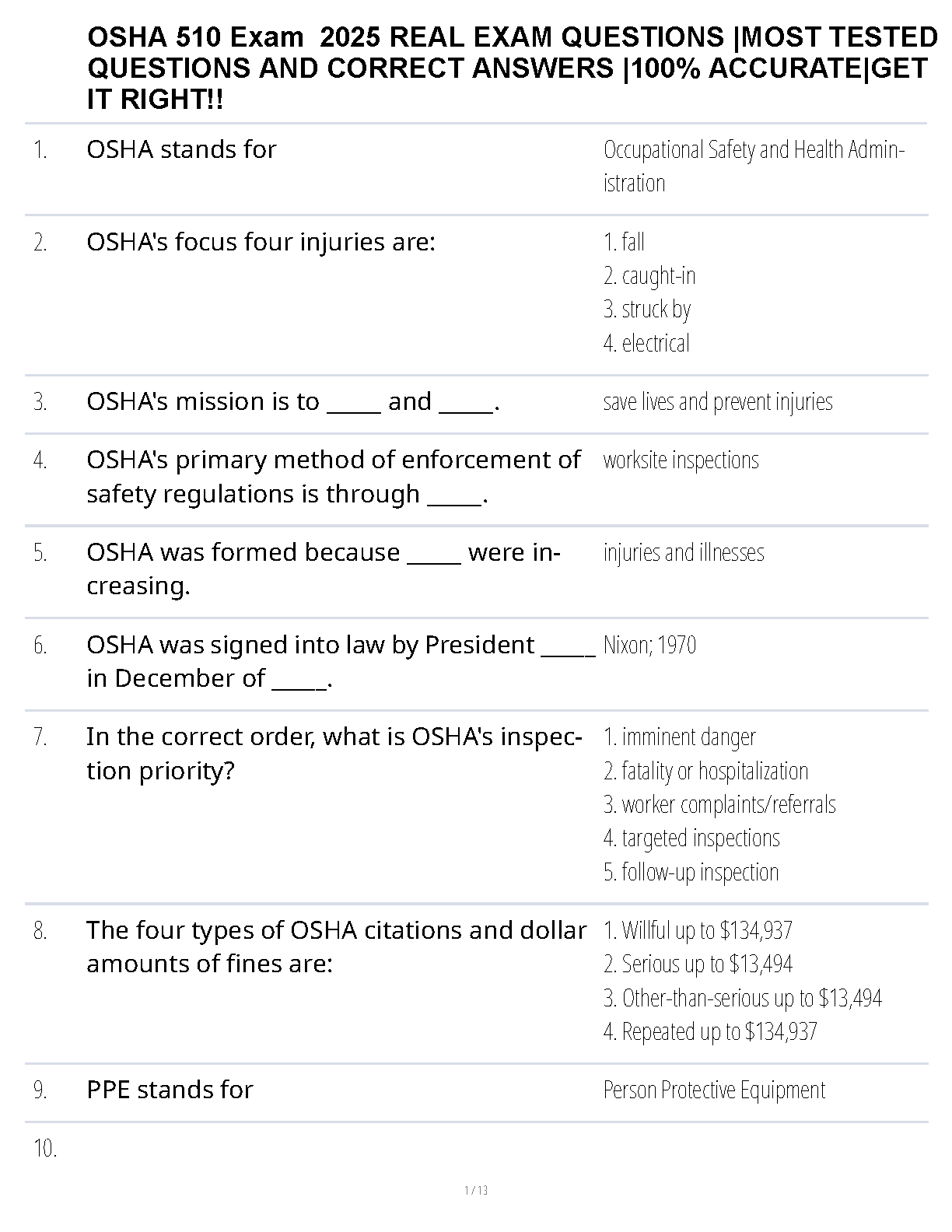
Task: Click the "2. caught-in" answer line
Action: click(649, 276)
